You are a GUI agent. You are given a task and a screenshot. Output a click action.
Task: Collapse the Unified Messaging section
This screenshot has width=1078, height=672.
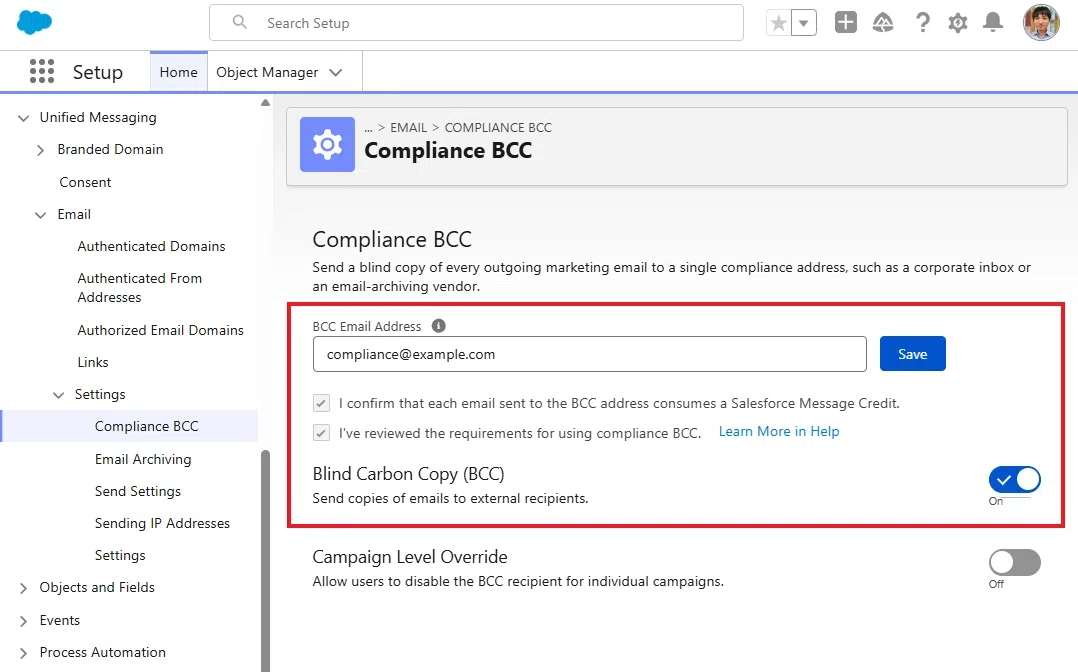(23, 118)
